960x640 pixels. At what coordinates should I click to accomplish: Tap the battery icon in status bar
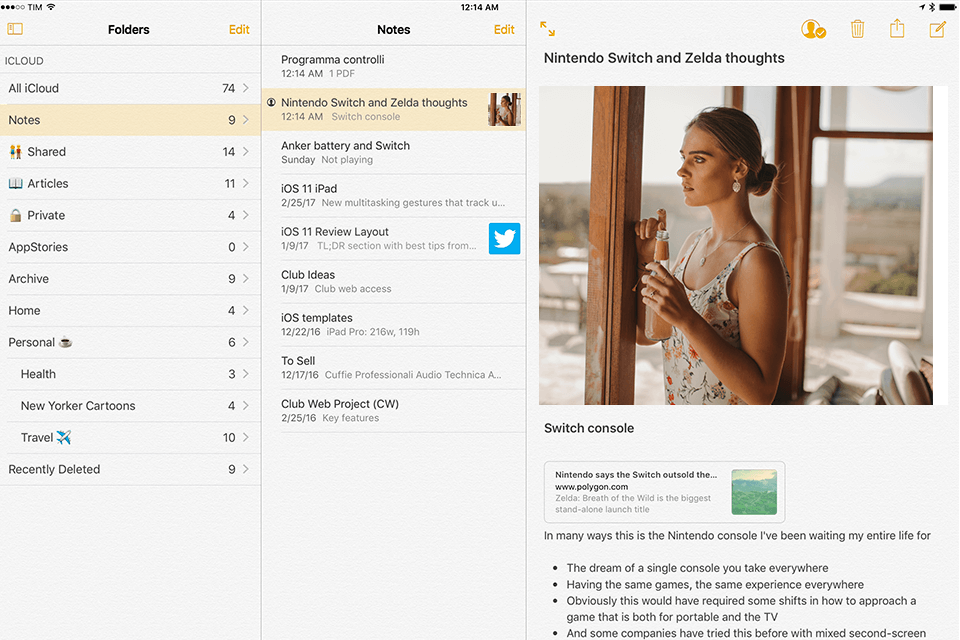click(x=947, y=7)
